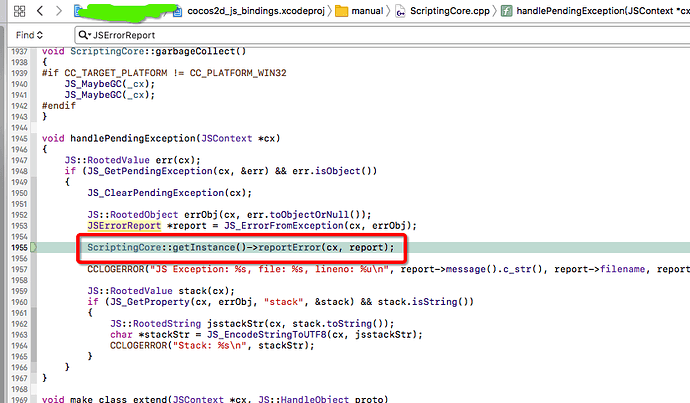This screenshot has width=690, height=403.
Task: Open cocos2d_js_bindings.xcodeproj breadcrumb
Action: [256, 11]
